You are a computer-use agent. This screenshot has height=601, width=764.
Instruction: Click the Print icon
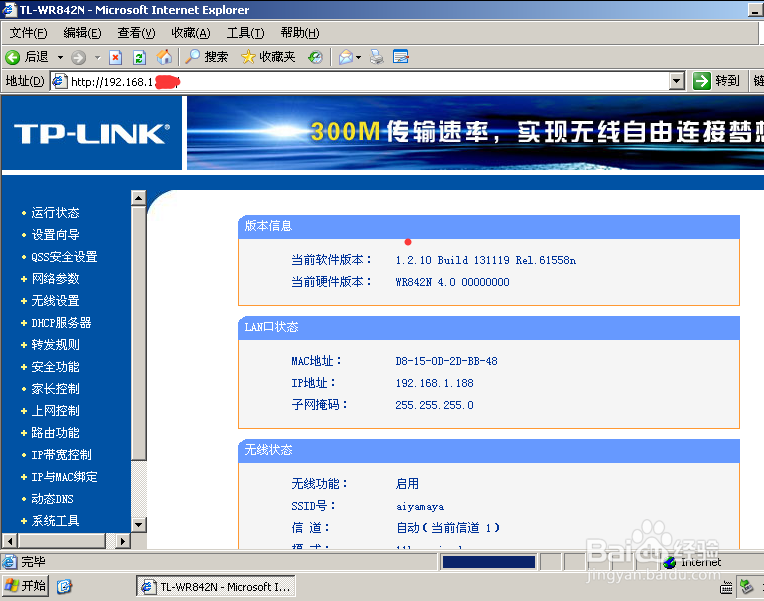[376, 57]
